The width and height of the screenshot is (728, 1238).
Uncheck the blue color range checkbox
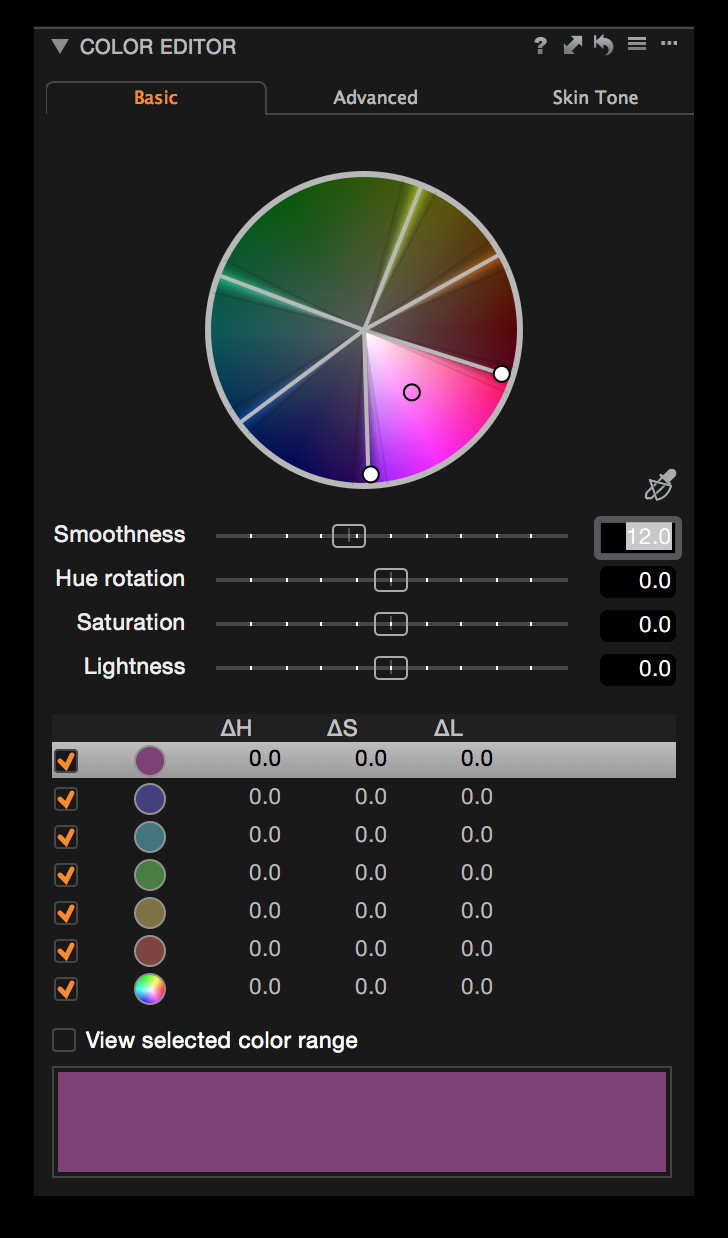coord(66,798)
